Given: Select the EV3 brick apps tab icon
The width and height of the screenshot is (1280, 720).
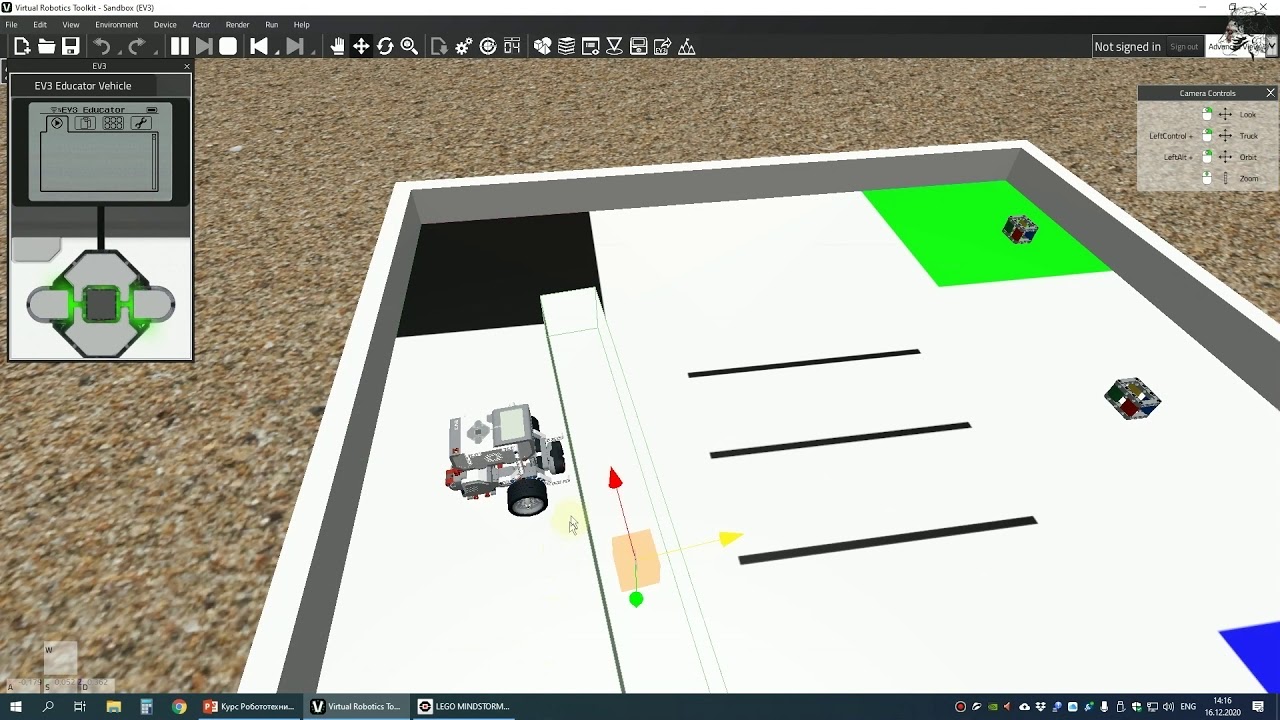Looking at the screenshot, I should point(113,123).
